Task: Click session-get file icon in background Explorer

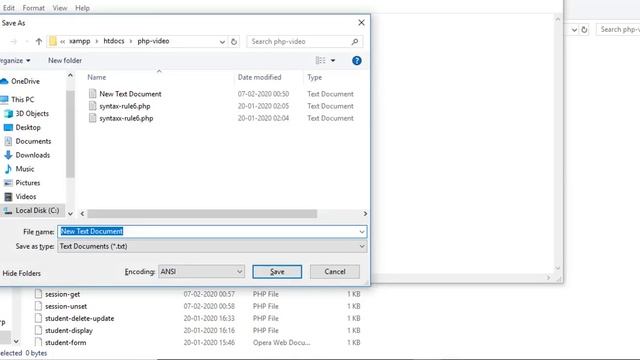Action: click(38, 294)
